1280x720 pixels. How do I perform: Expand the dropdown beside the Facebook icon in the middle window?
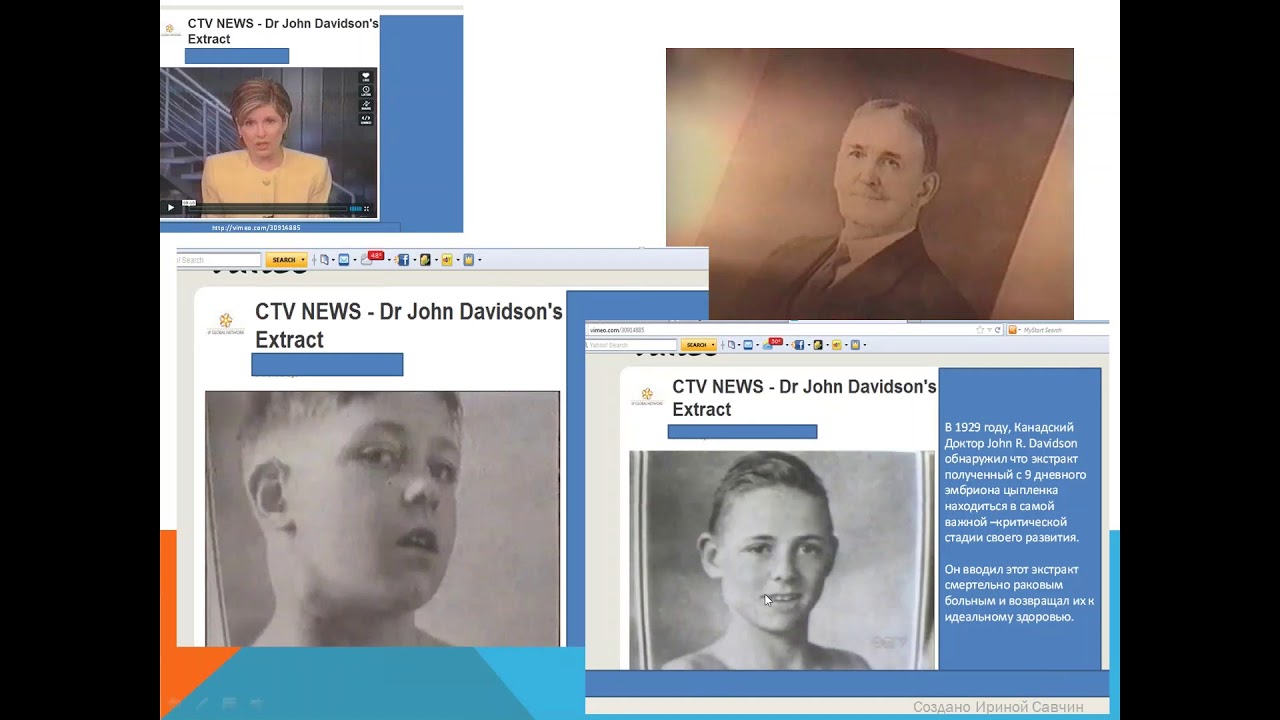click(414, 260)
